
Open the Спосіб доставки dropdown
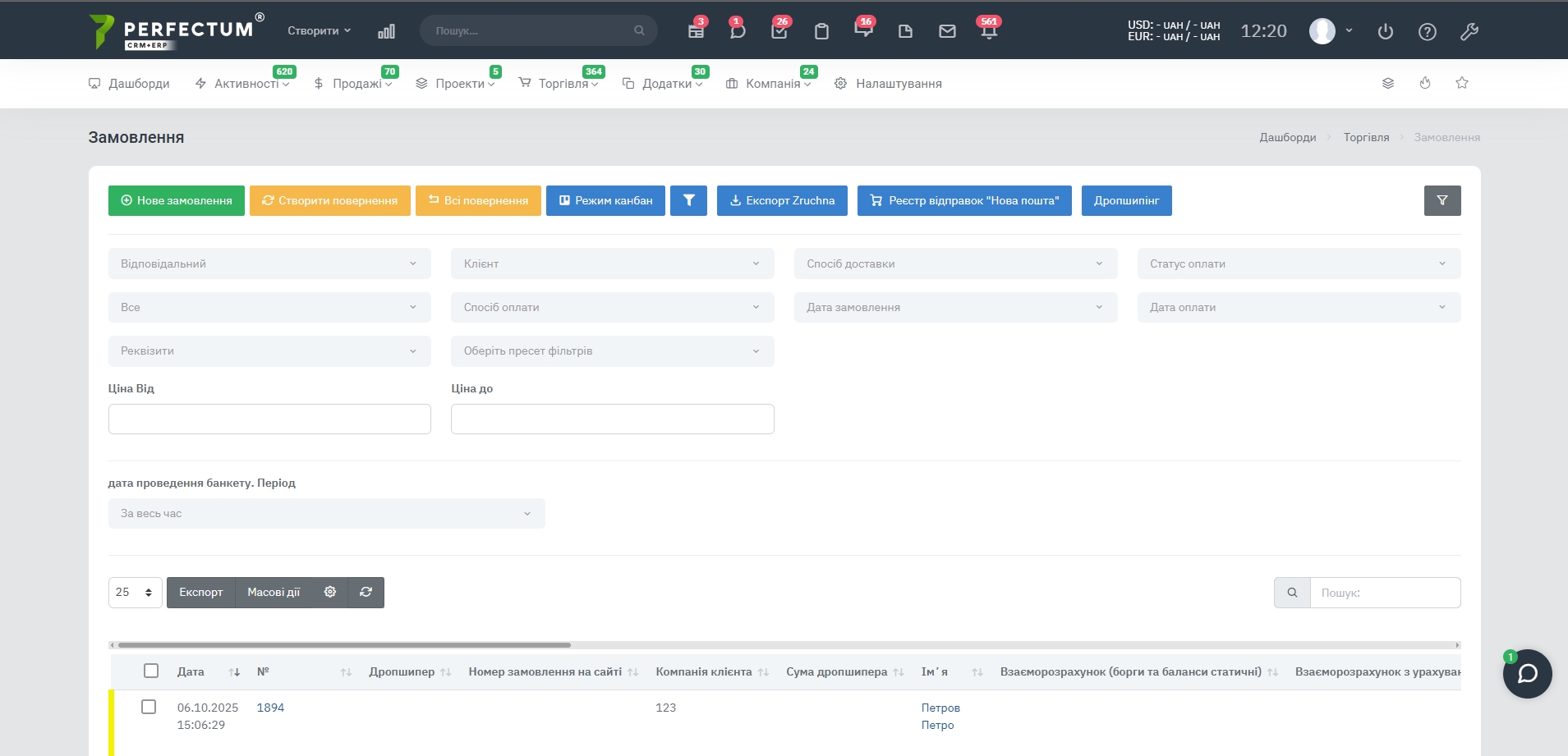tap(955, 263)
